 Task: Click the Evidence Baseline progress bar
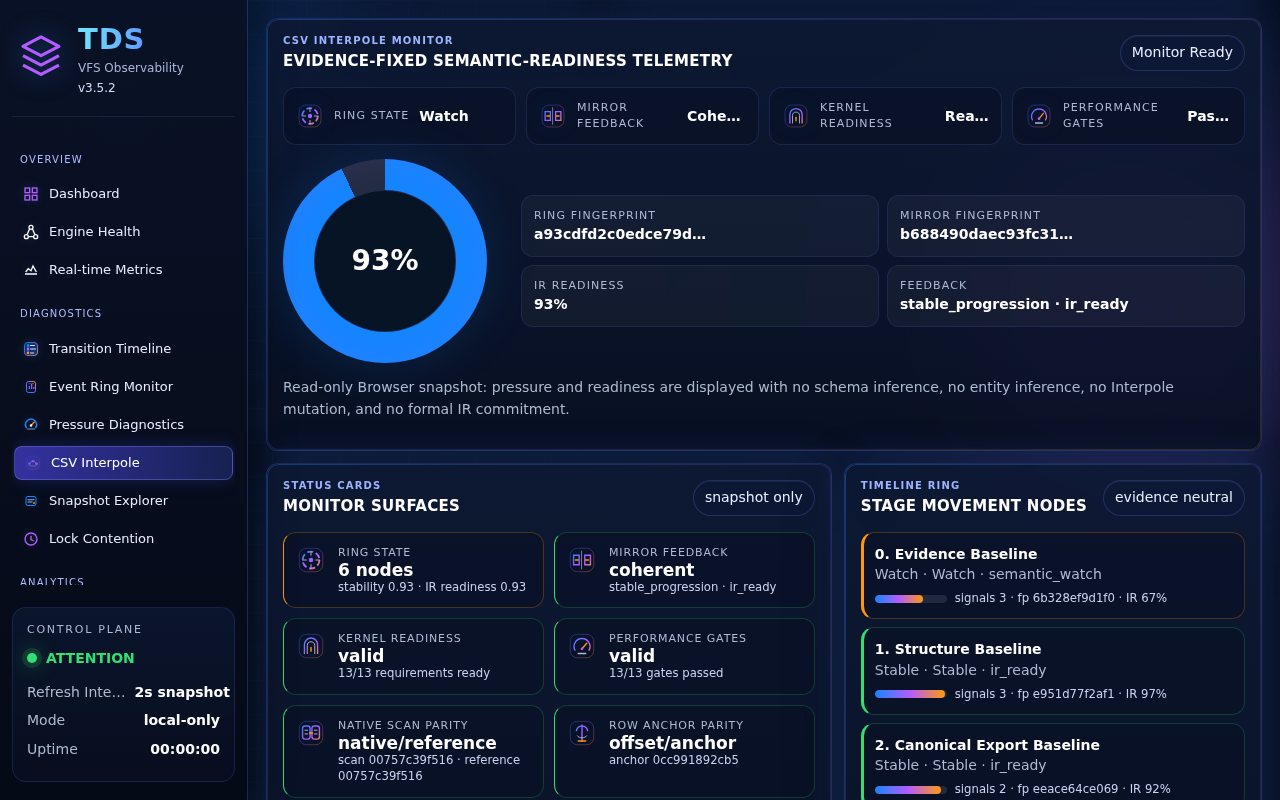[x=911, y=599]
